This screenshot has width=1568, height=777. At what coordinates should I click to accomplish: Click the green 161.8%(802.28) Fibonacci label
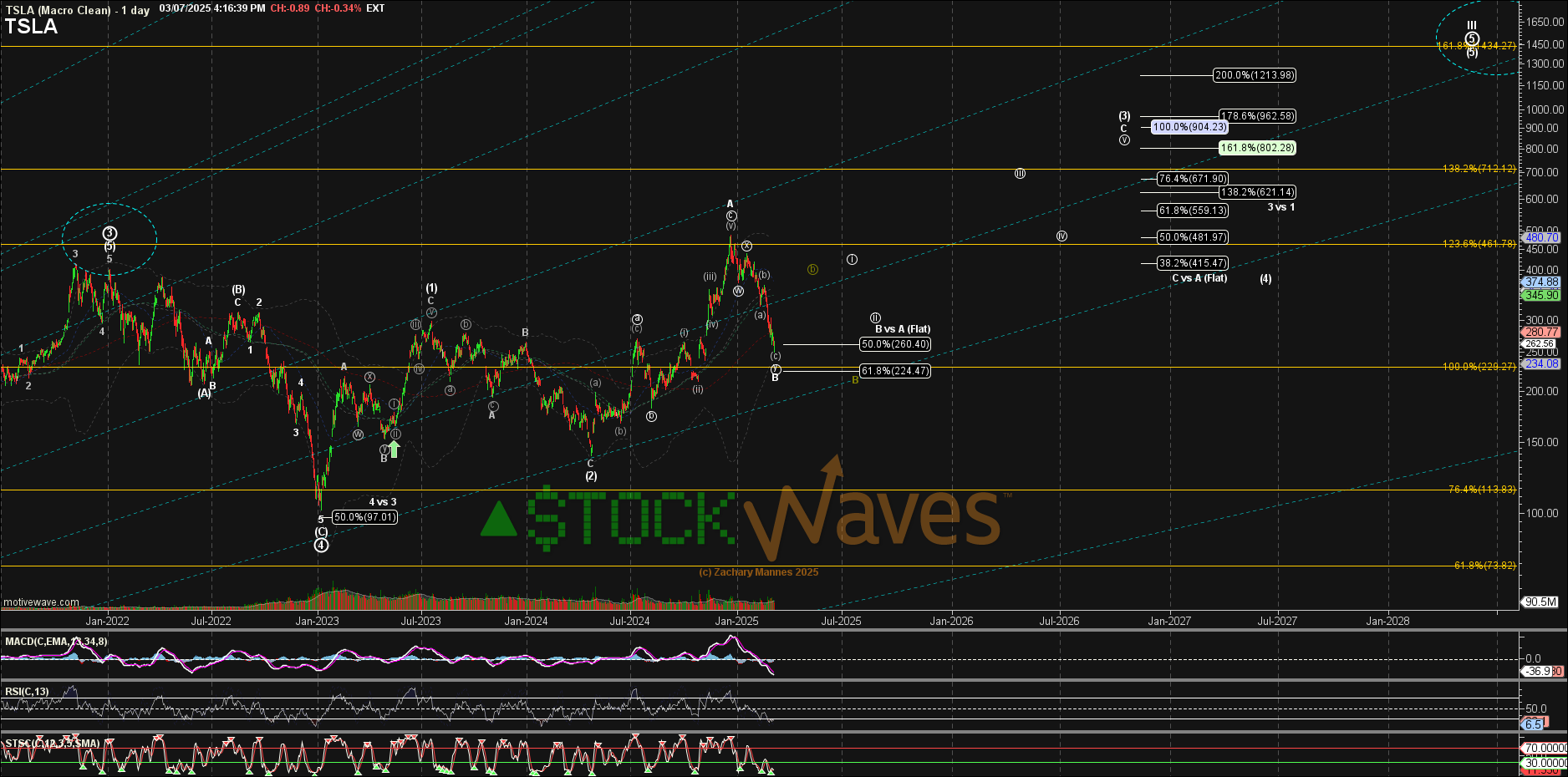(1257, 148)
